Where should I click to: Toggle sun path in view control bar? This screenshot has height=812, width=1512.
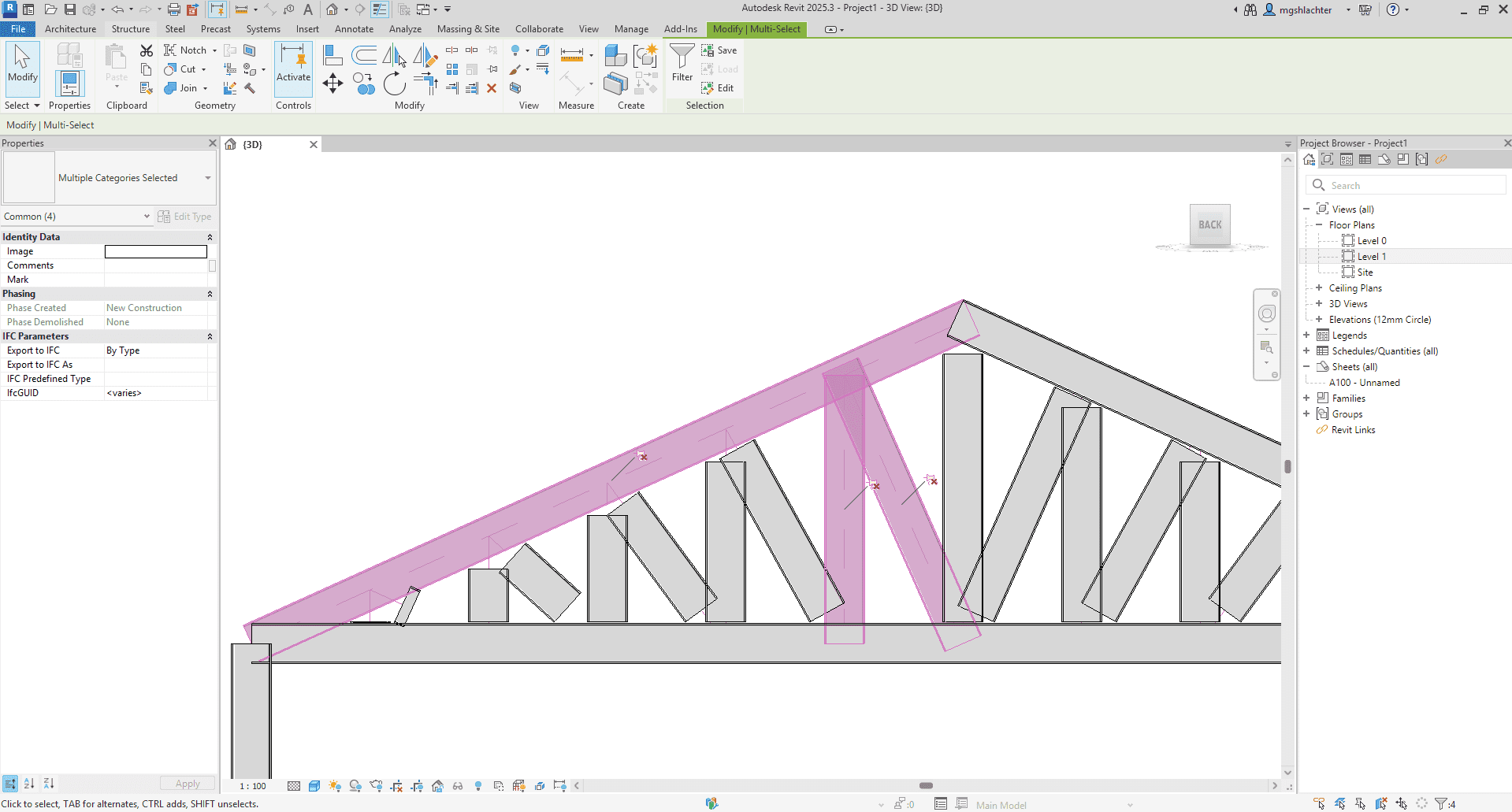point(335,786)
